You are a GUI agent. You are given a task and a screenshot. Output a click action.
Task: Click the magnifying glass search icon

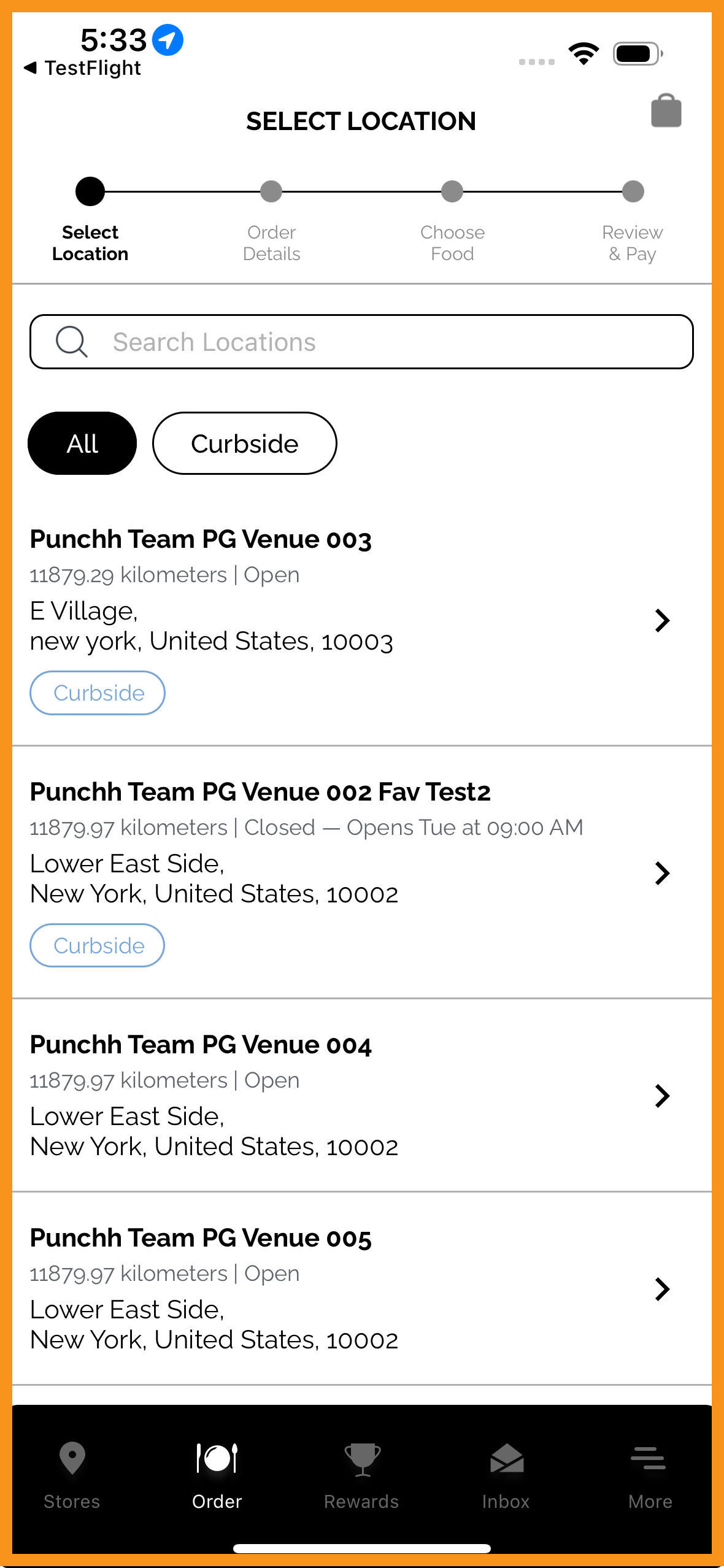[72, 342]
